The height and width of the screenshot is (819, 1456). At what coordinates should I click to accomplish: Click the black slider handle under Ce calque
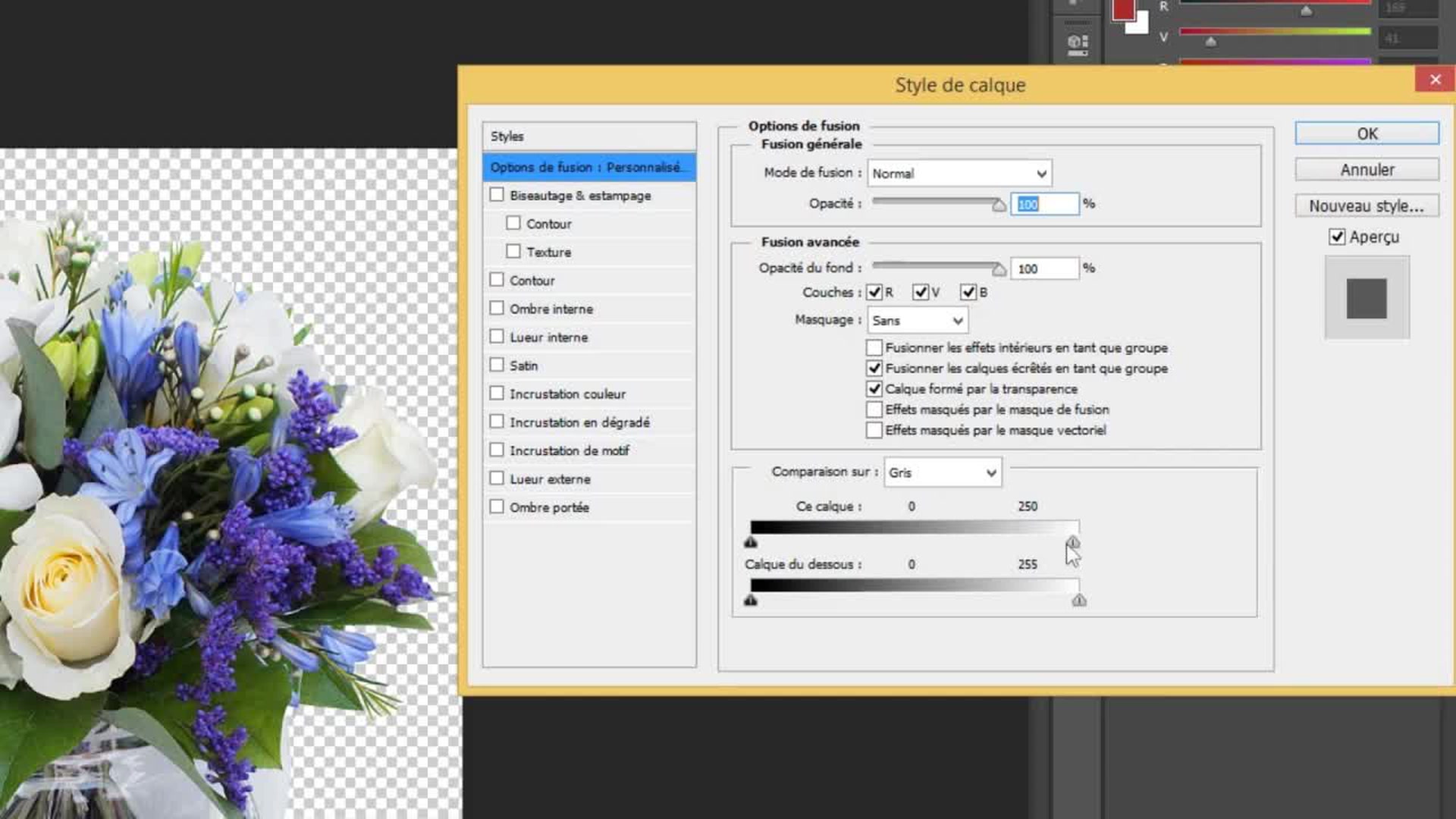(751, 542)
